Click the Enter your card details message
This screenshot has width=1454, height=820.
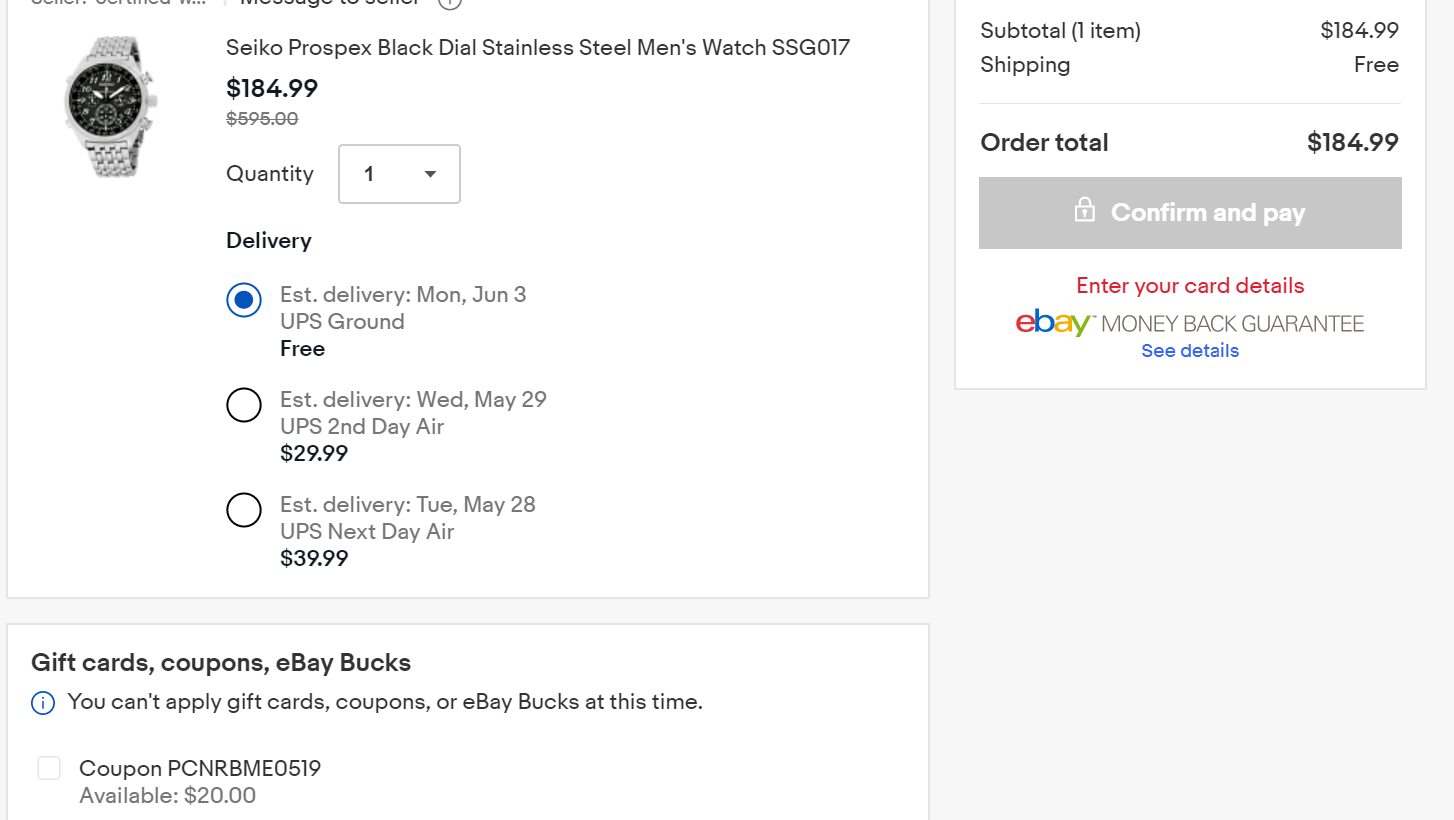pos(1190,286)
